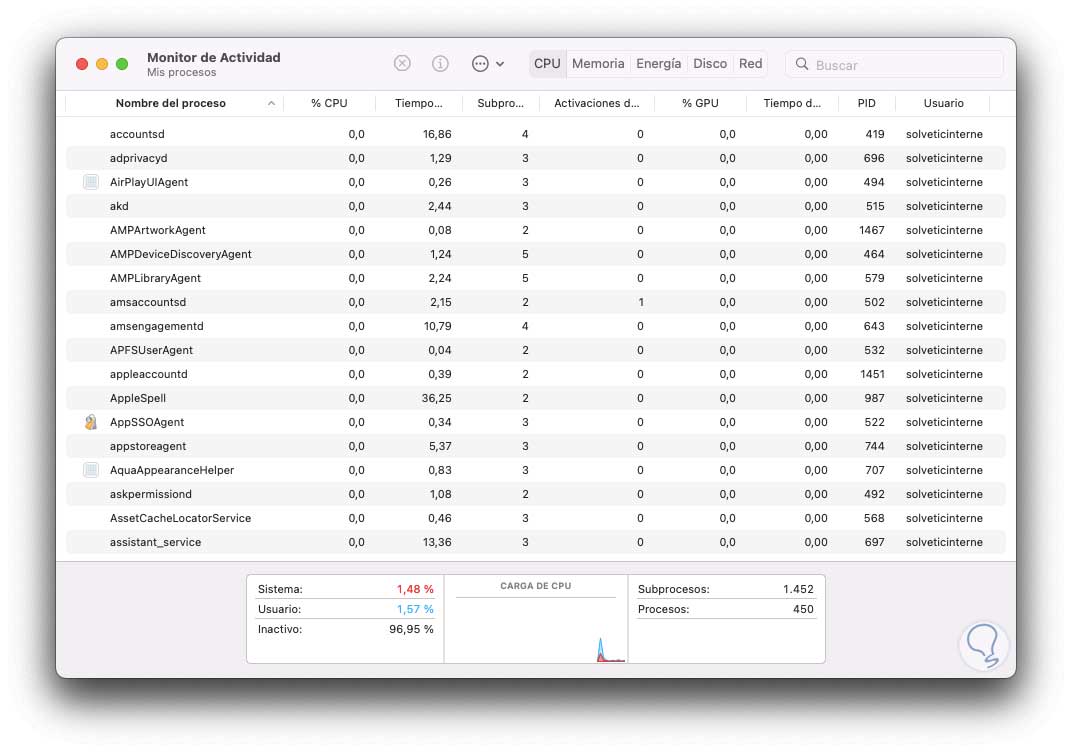1072x752 pixels.
Task: Sort by PID column header
Action: pyautogui.click(x=866, y=103)
